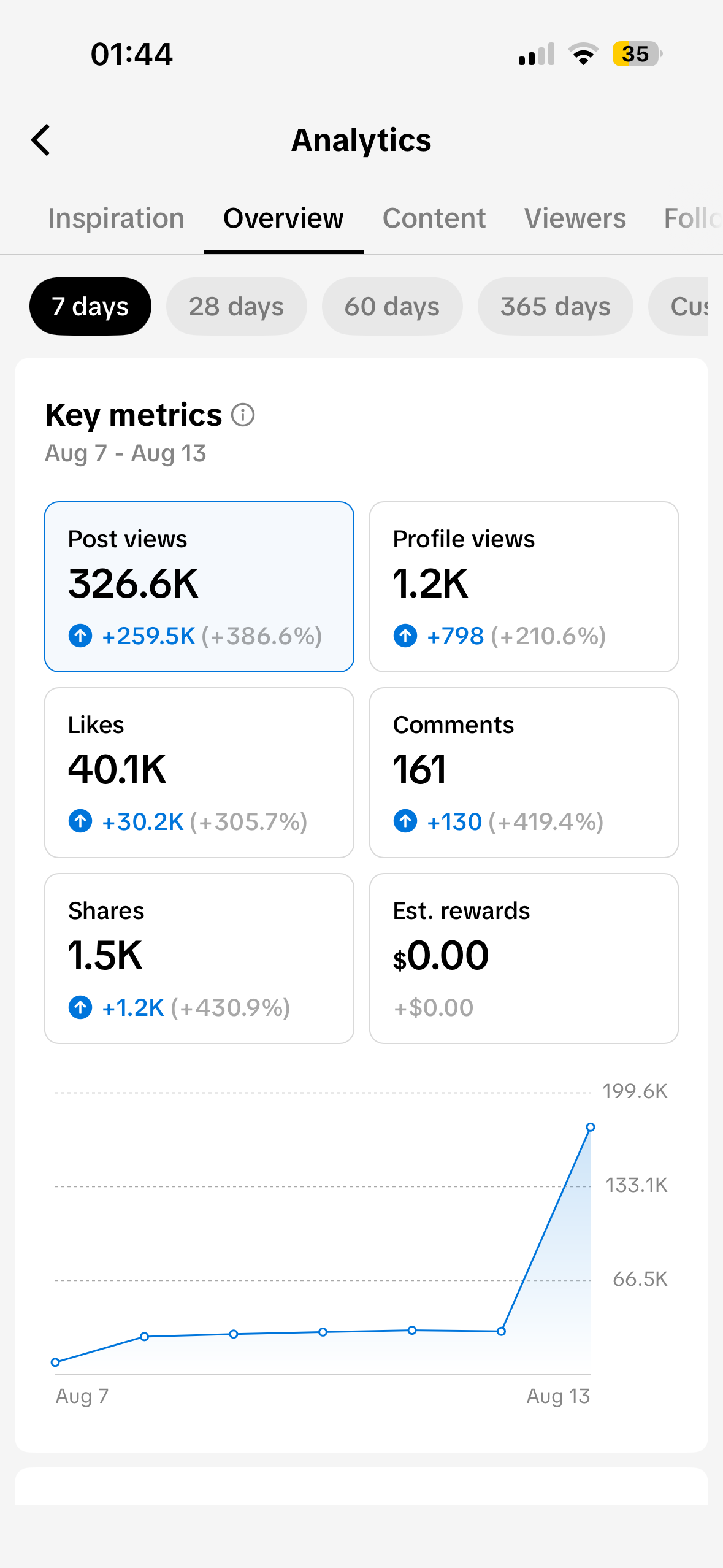Tap the blue up-arrow icon under Post views

tap(80, 636)
